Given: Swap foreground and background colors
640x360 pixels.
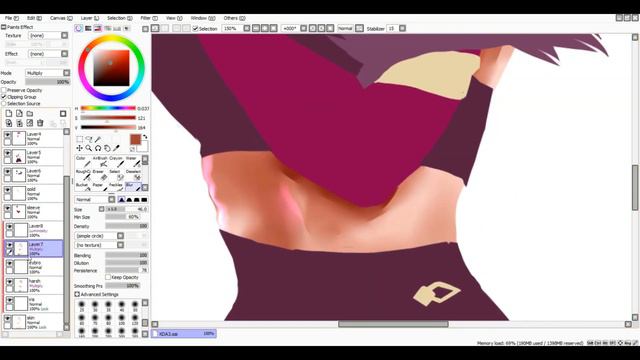Looking at the screenshot, I should 145,137.
